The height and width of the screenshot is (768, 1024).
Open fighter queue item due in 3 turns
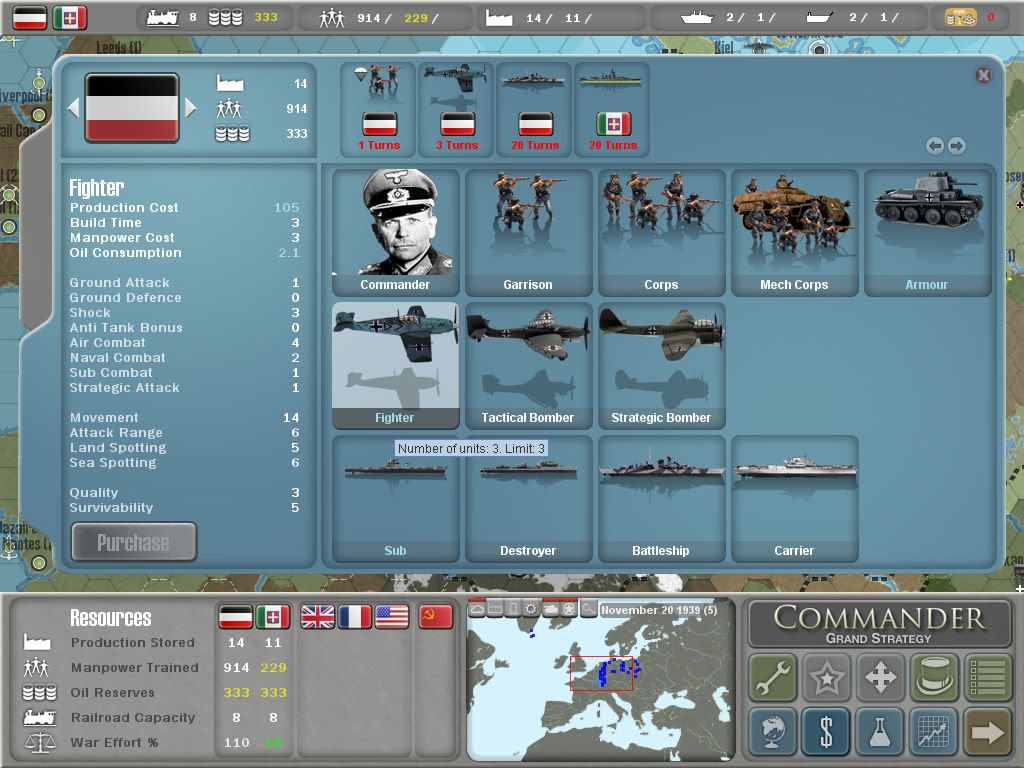click(456, 110)
